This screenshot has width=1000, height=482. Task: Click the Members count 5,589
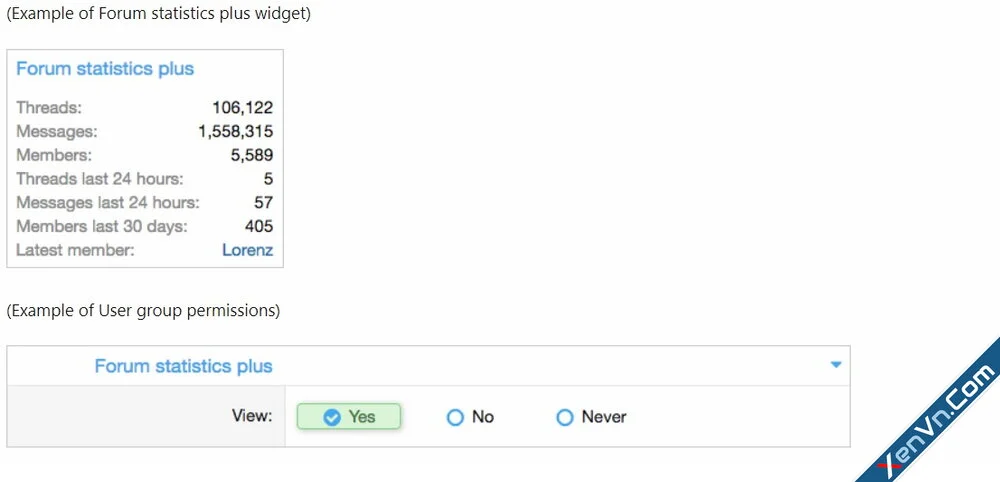(252, 155)
